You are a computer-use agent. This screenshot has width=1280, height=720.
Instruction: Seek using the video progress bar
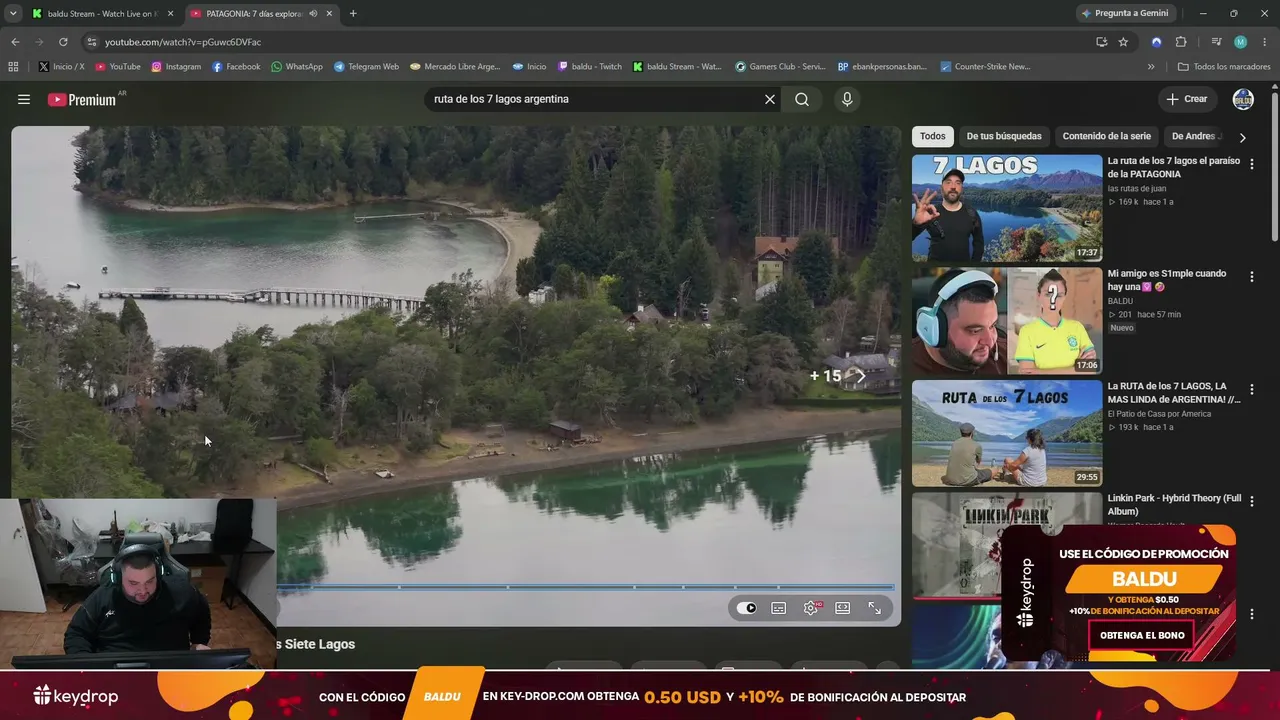pos(586,587)
